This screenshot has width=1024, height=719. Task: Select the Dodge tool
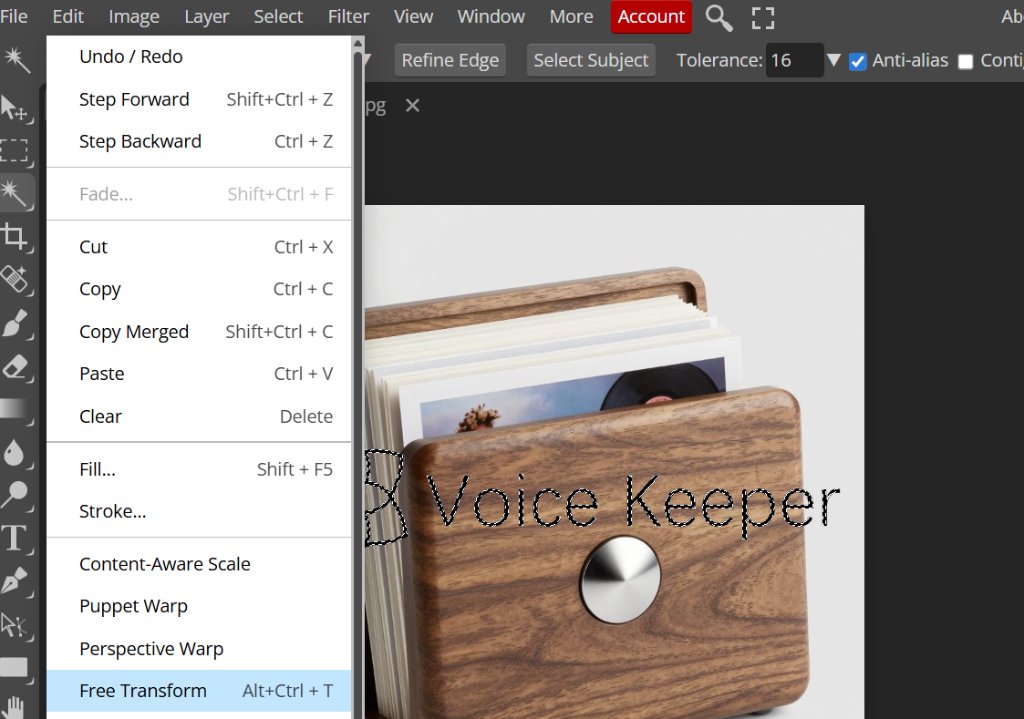click(x=14, y=495)
